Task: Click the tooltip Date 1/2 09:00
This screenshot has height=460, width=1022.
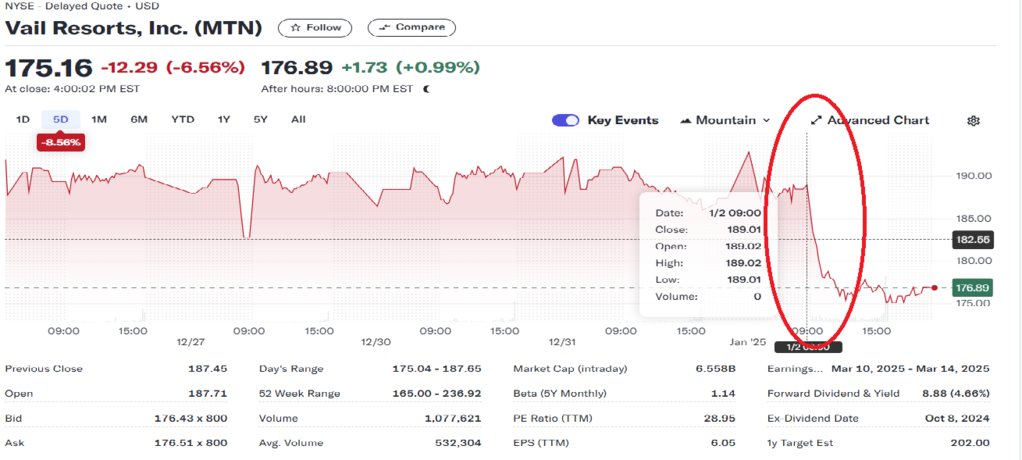Action: coord(736,213)
